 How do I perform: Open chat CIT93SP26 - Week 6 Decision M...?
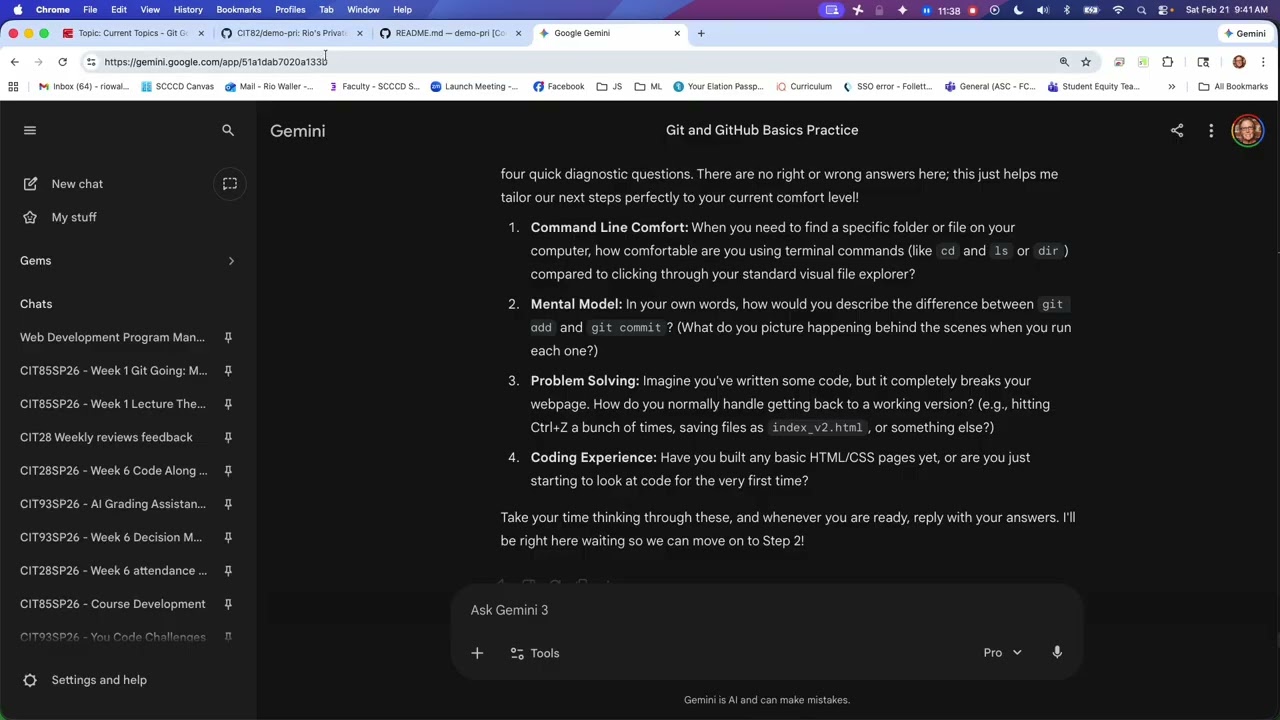click(x=111, y=537)
